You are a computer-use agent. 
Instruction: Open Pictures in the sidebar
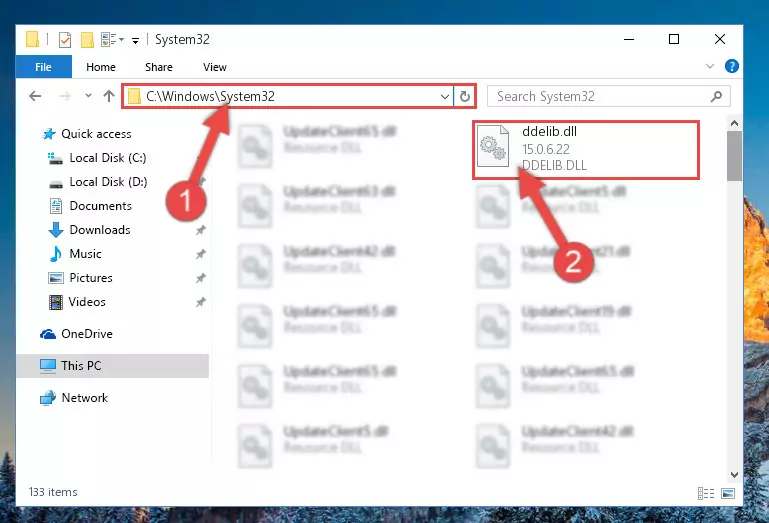(x=91, y=278)
